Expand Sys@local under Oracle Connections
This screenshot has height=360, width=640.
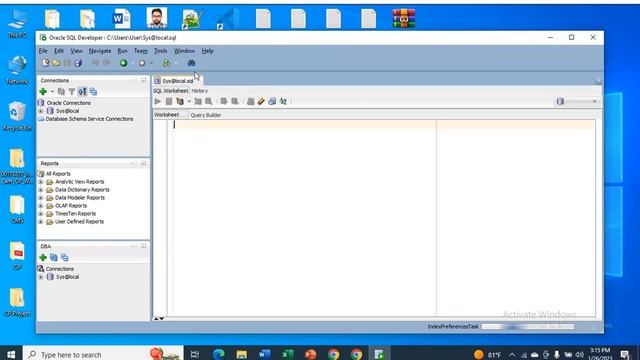click(40, 111)
